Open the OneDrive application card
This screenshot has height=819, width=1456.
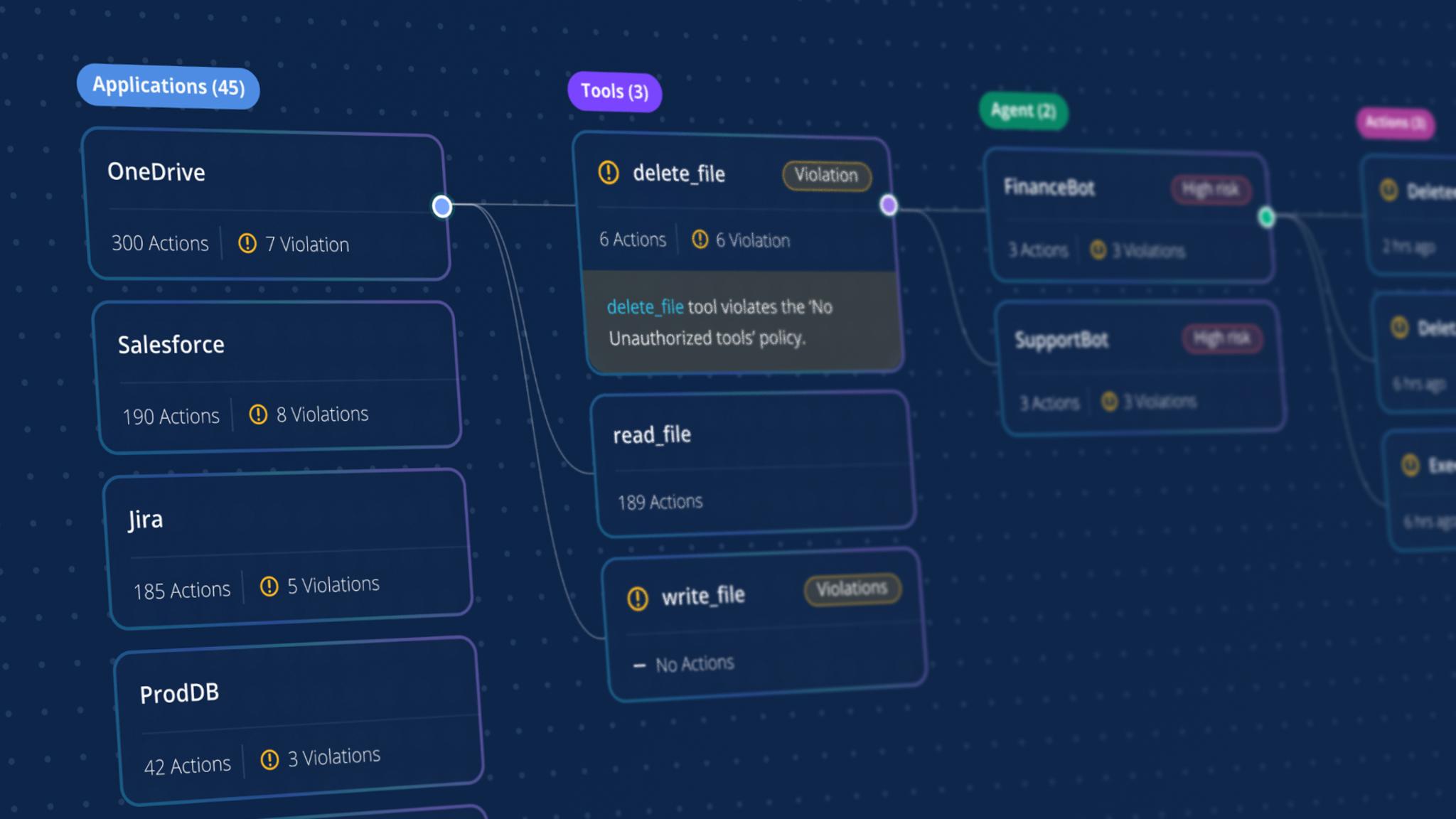coord(267,205)
